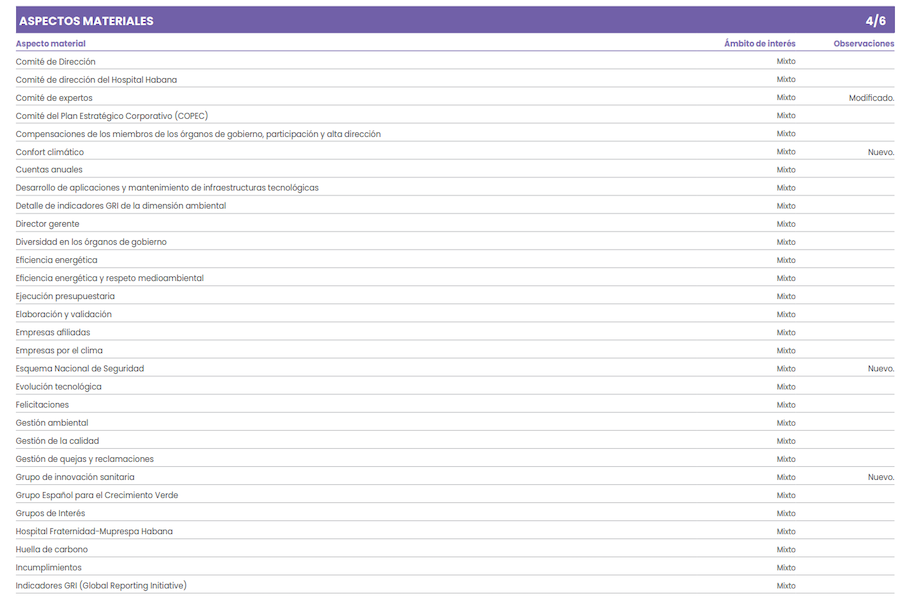This screenshot has height=599, width=911.
Task: Select 'Diversidad en los órganos de gobierno'
Action: 91,242
